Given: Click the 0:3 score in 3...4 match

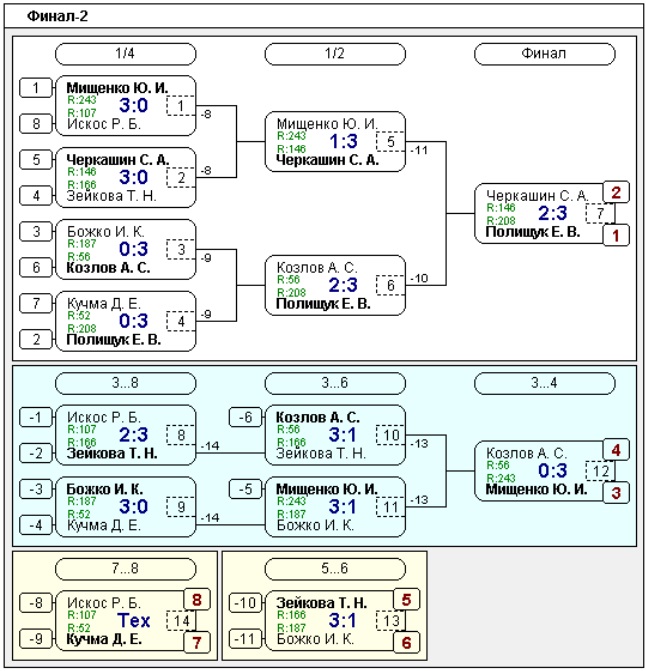Looking at the screenshot, I should click(553, 471).
